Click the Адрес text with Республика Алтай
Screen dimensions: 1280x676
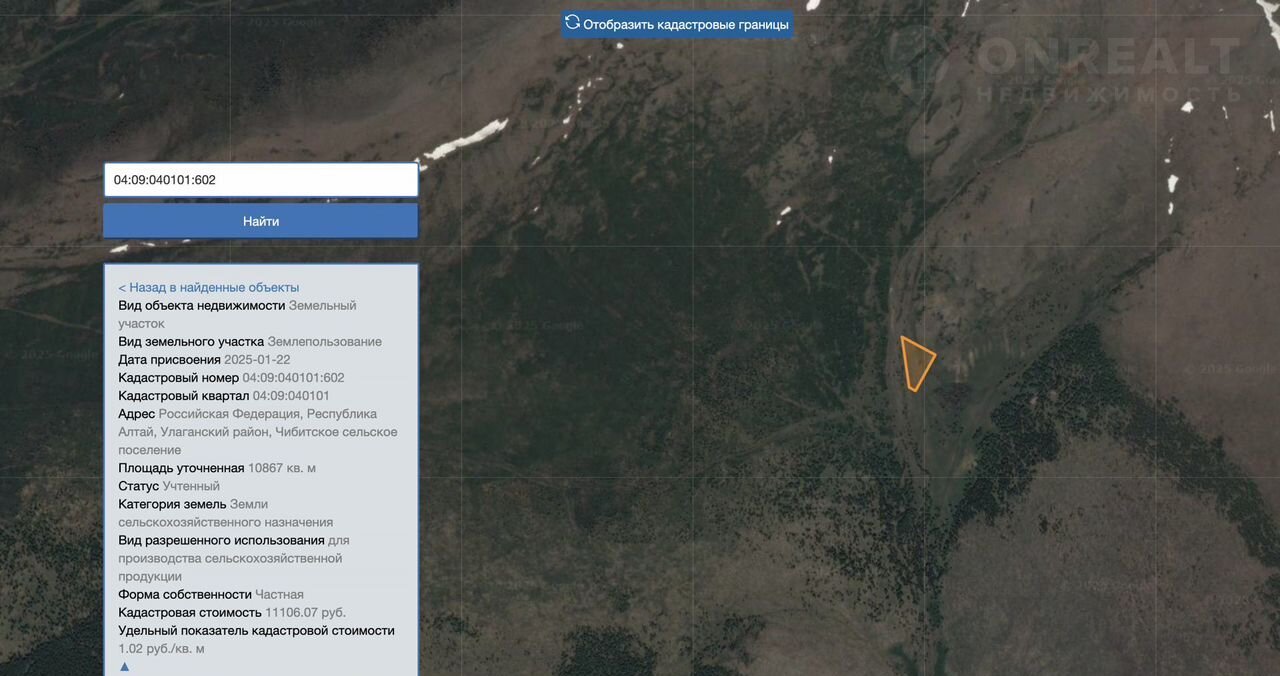[257, 432]
